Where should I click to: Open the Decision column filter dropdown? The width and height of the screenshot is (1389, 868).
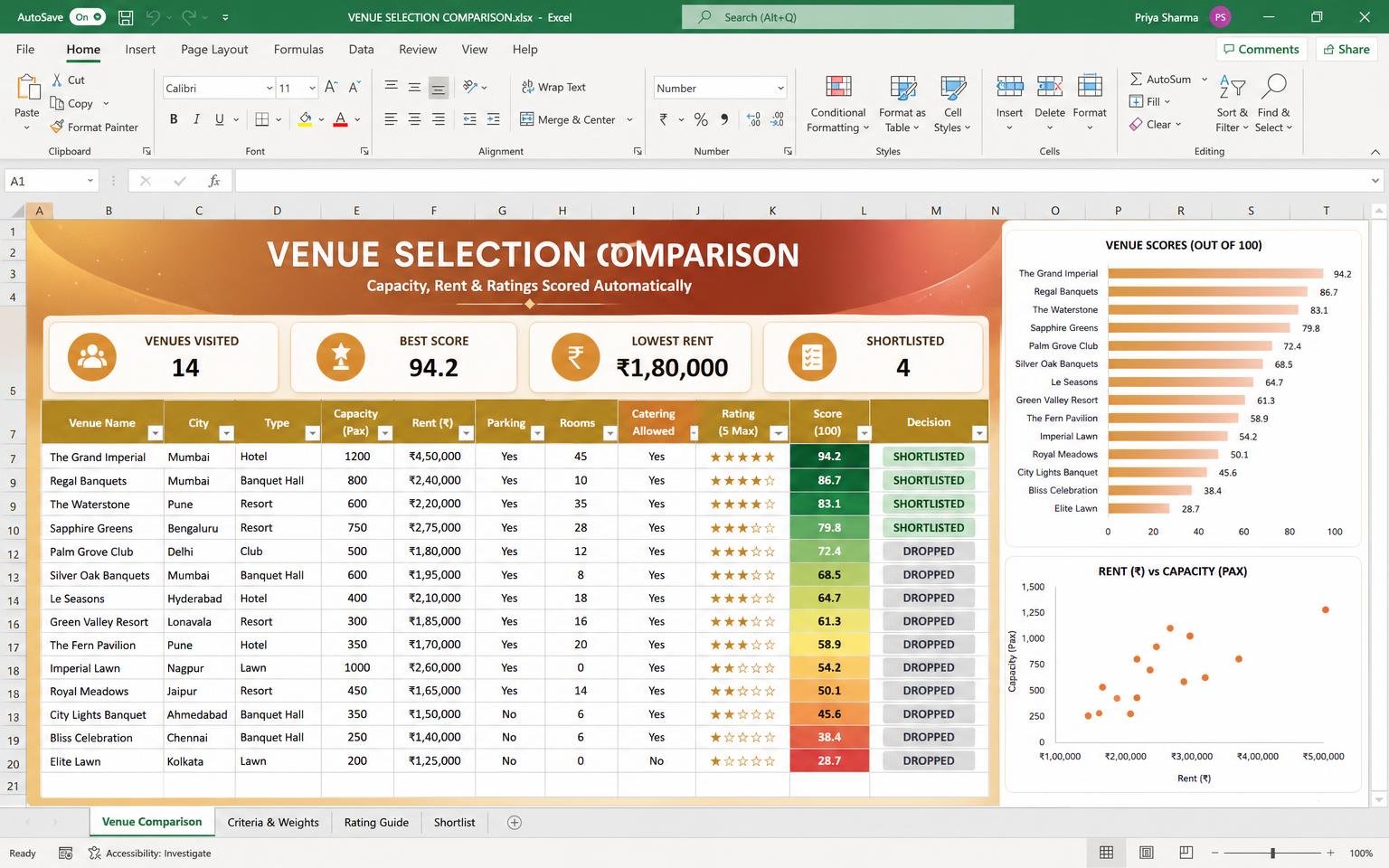pyautogui.click(x=979, y=433)
